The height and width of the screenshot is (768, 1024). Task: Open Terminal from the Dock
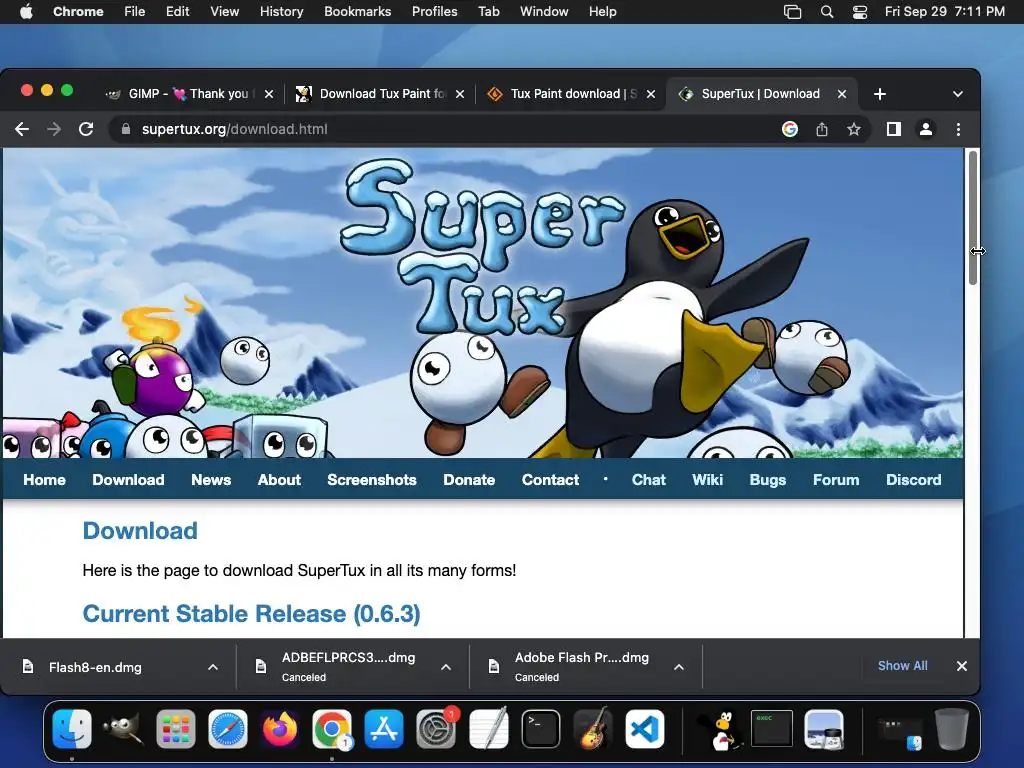tap(541, 729)
